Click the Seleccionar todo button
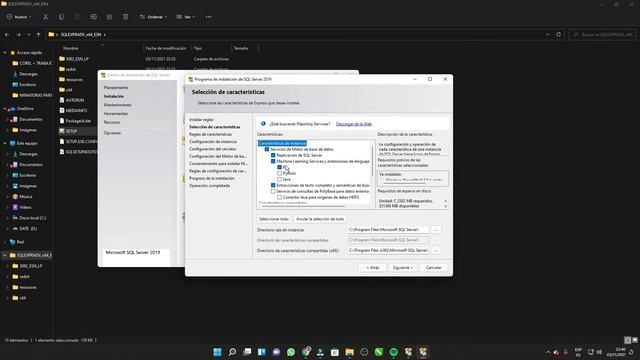Image resolution: width=640 pixels, height=360 pixels. (x=274, y=219)
